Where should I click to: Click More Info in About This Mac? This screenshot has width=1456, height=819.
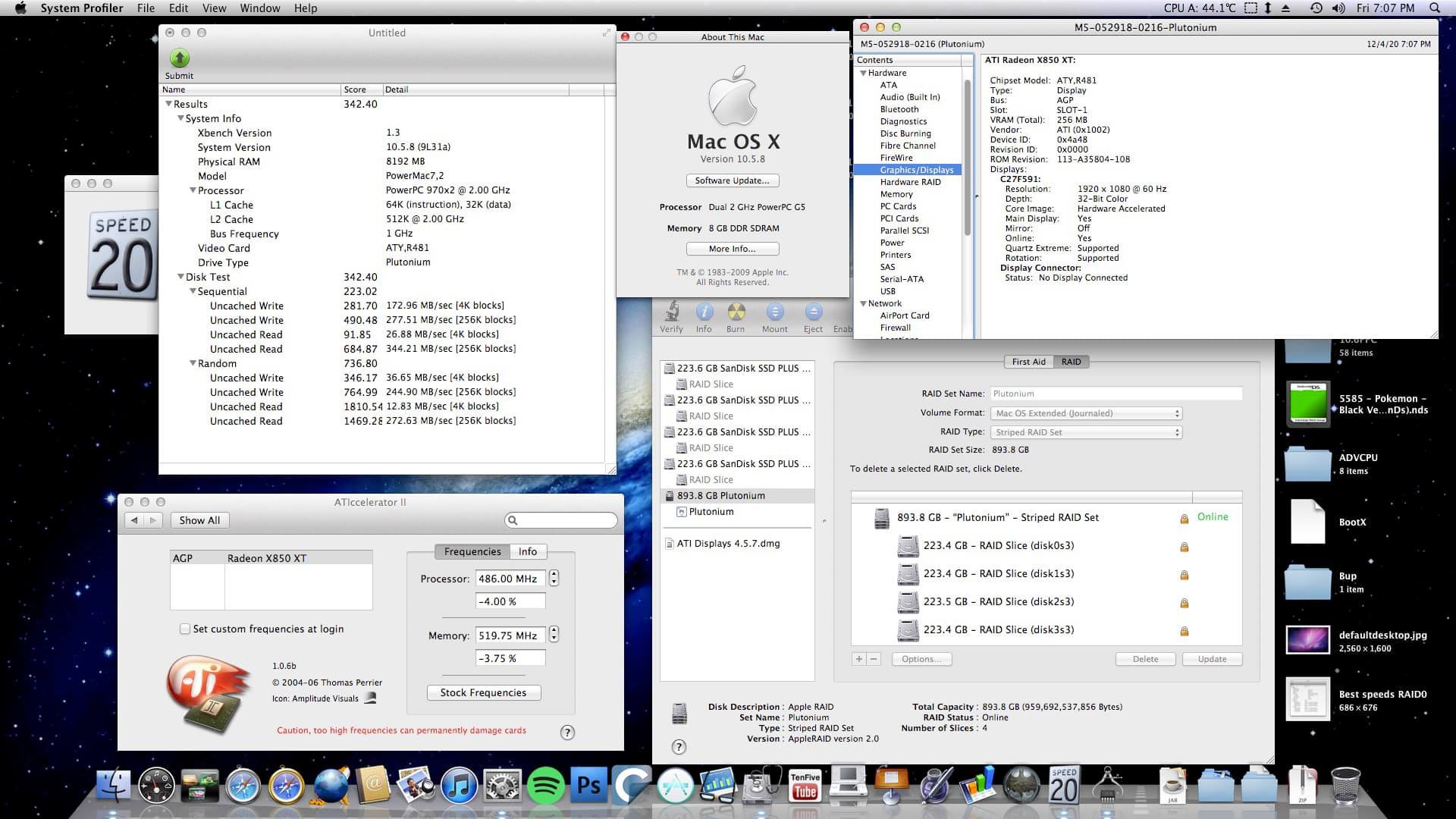pos(732,249)
